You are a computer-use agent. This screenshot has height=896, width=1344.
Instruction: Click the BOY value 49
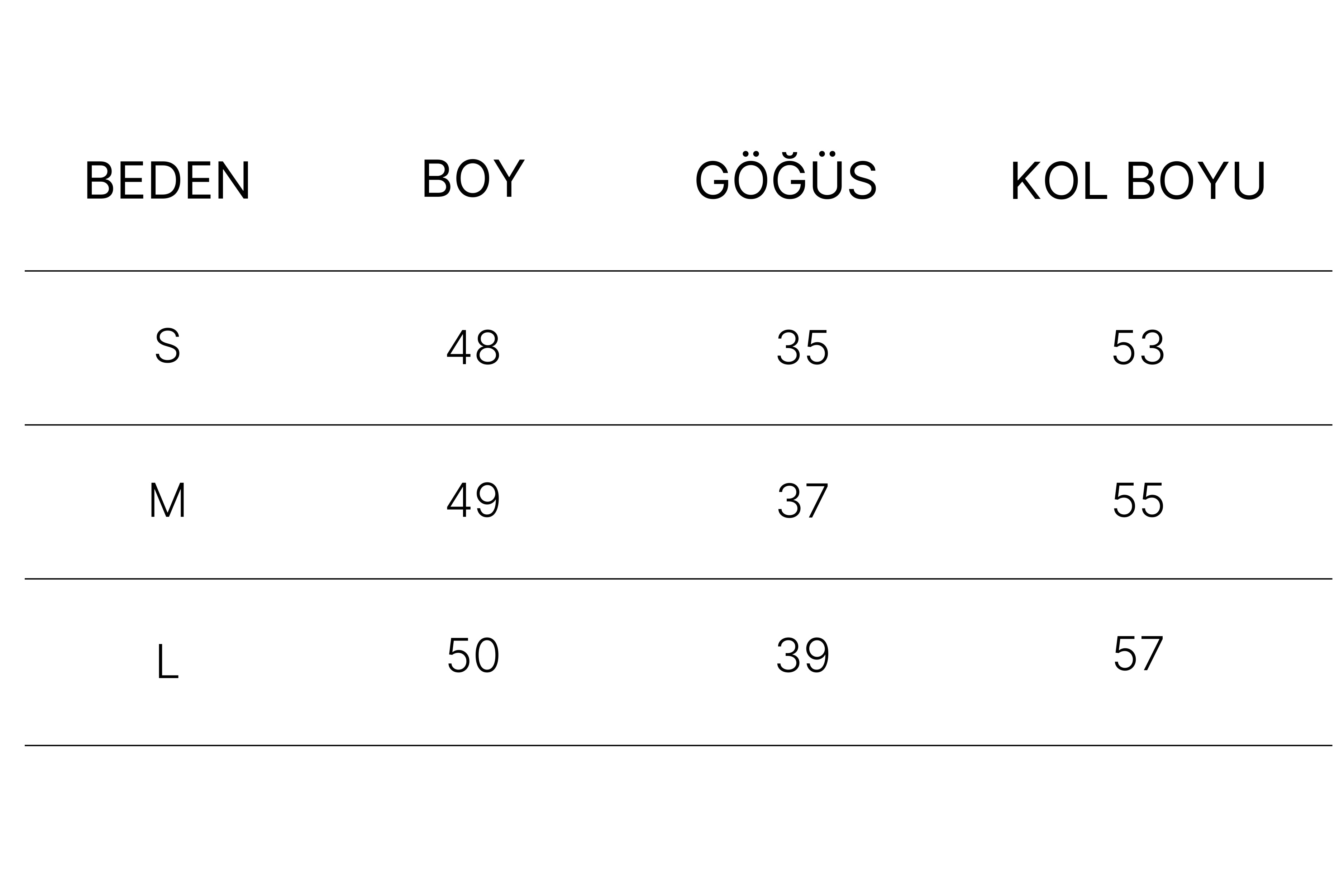(473, 500)
